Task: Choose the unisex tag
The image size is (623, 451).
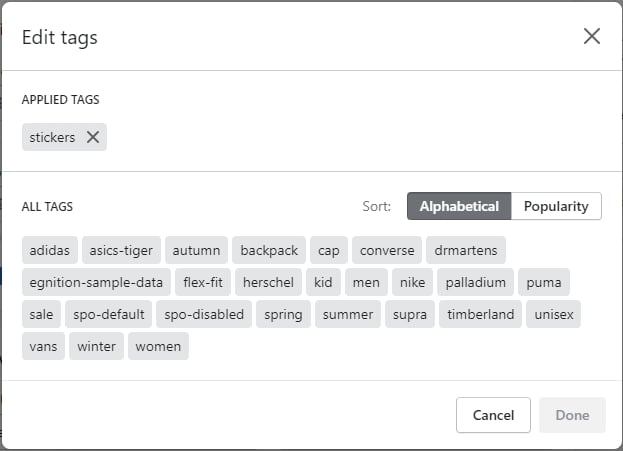Action: [x=553, y=314]
